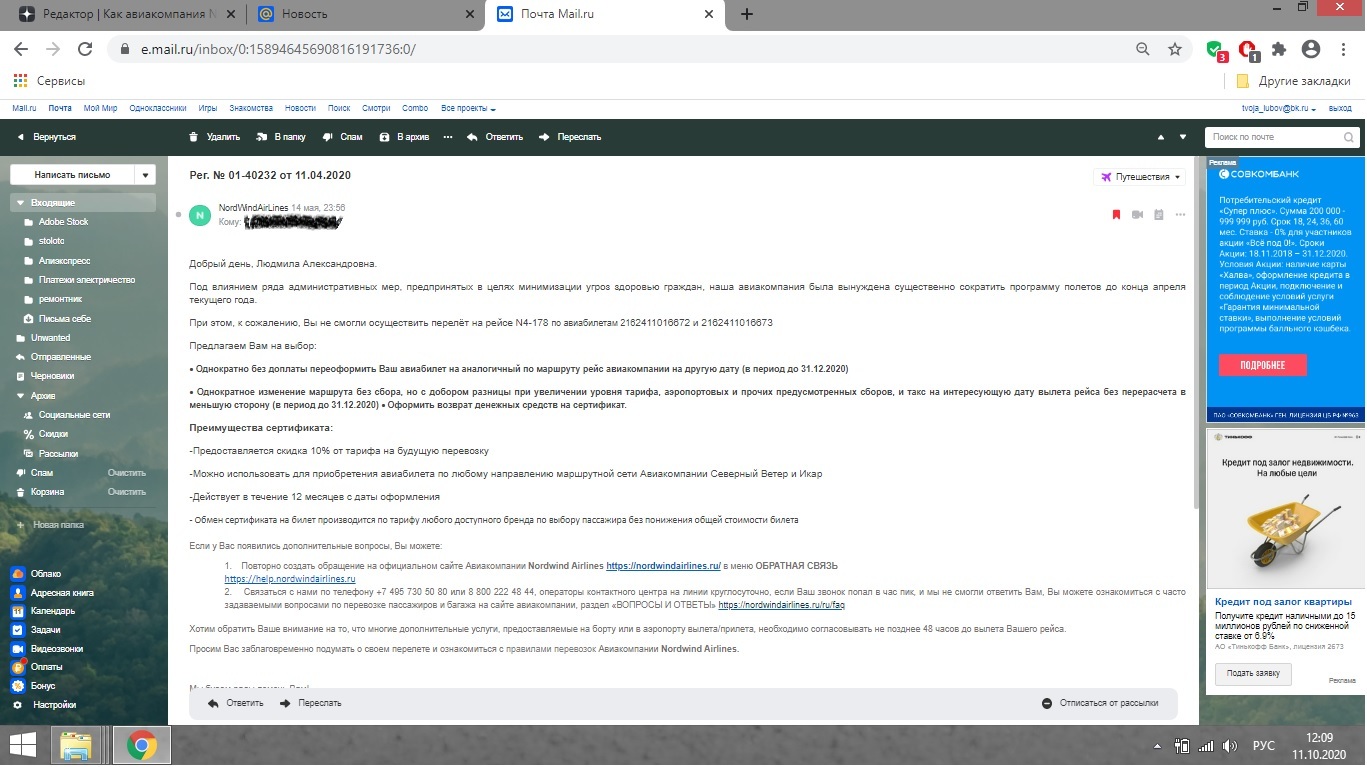The image size is (1367, 767).
Task: Collapse the Архив folder tree
Action: pos(20,396)
